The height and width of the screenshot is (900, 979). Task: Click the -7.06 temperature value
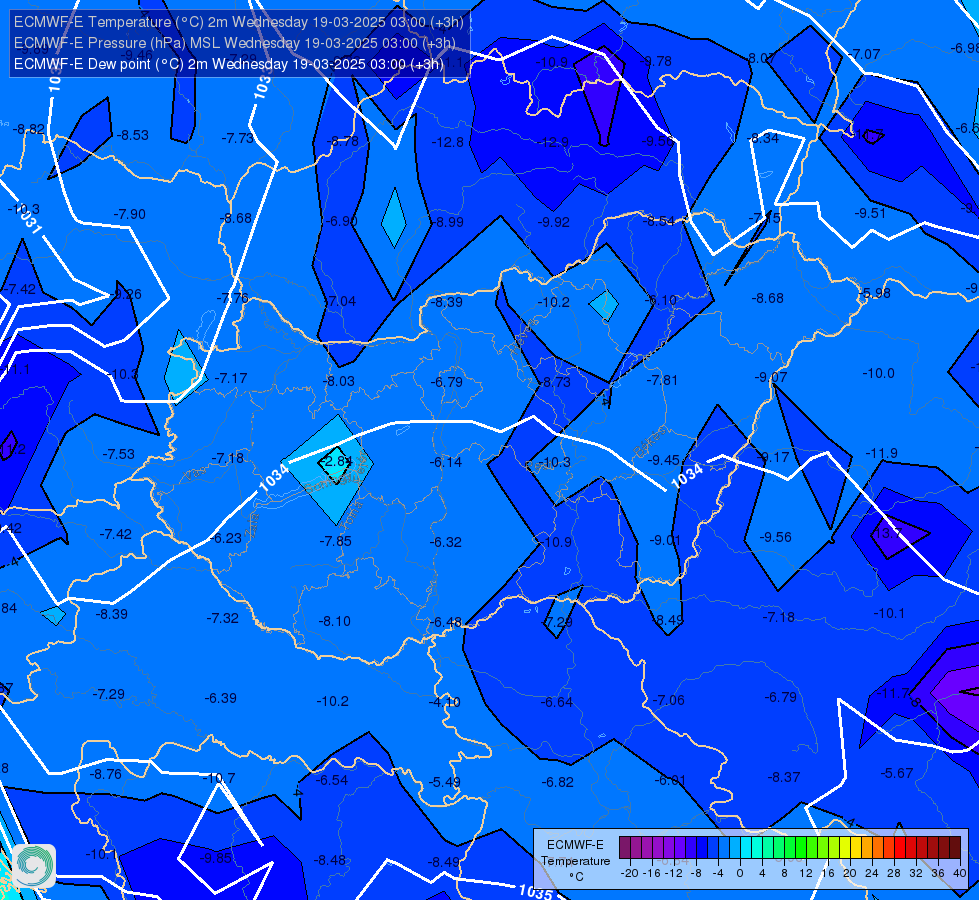pos(668,700)
